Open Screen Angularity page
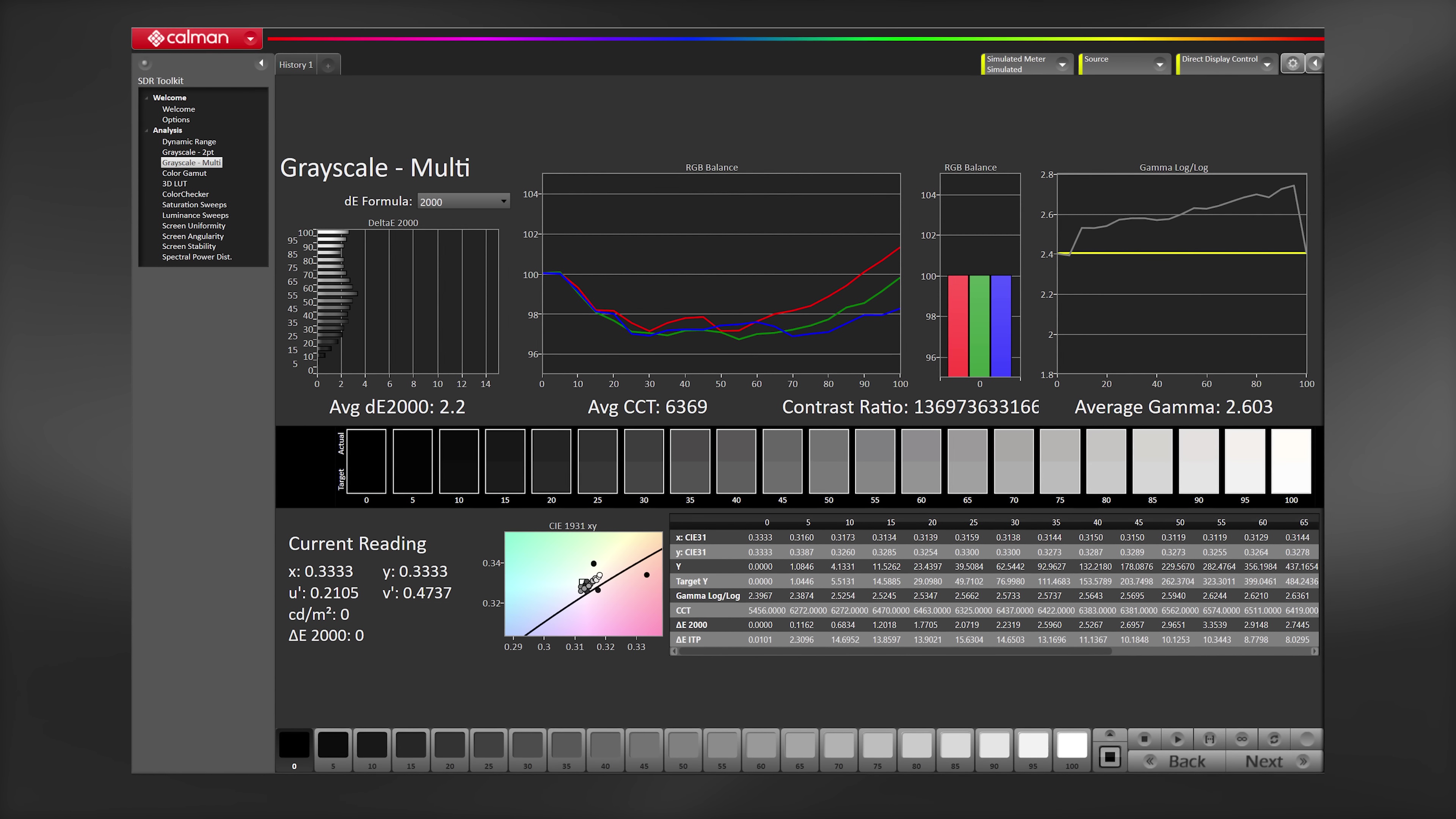This screenshot has width=1456, height=819. pyautogui.click(x=193, y=236)
